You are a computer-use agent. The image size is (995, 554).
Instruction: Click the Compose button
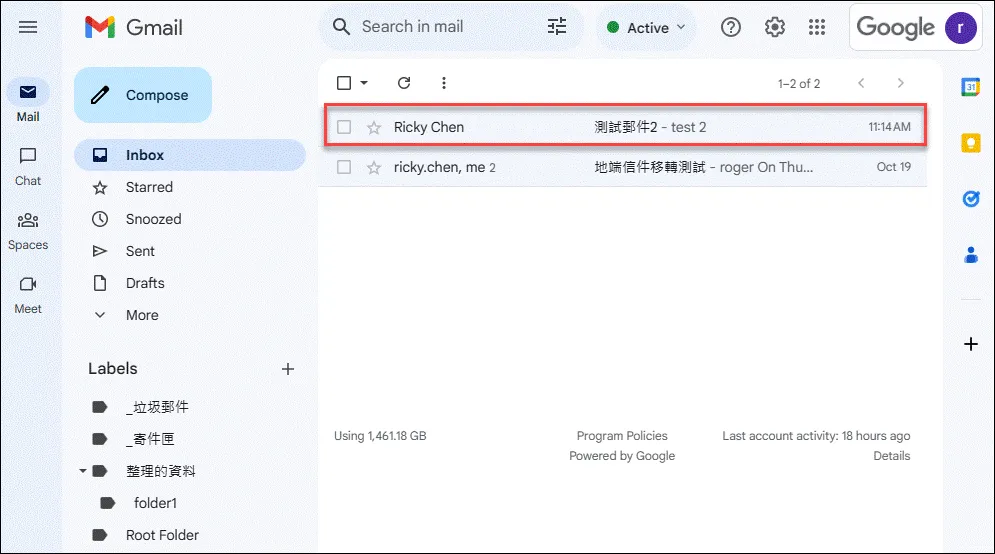[143, 95]
